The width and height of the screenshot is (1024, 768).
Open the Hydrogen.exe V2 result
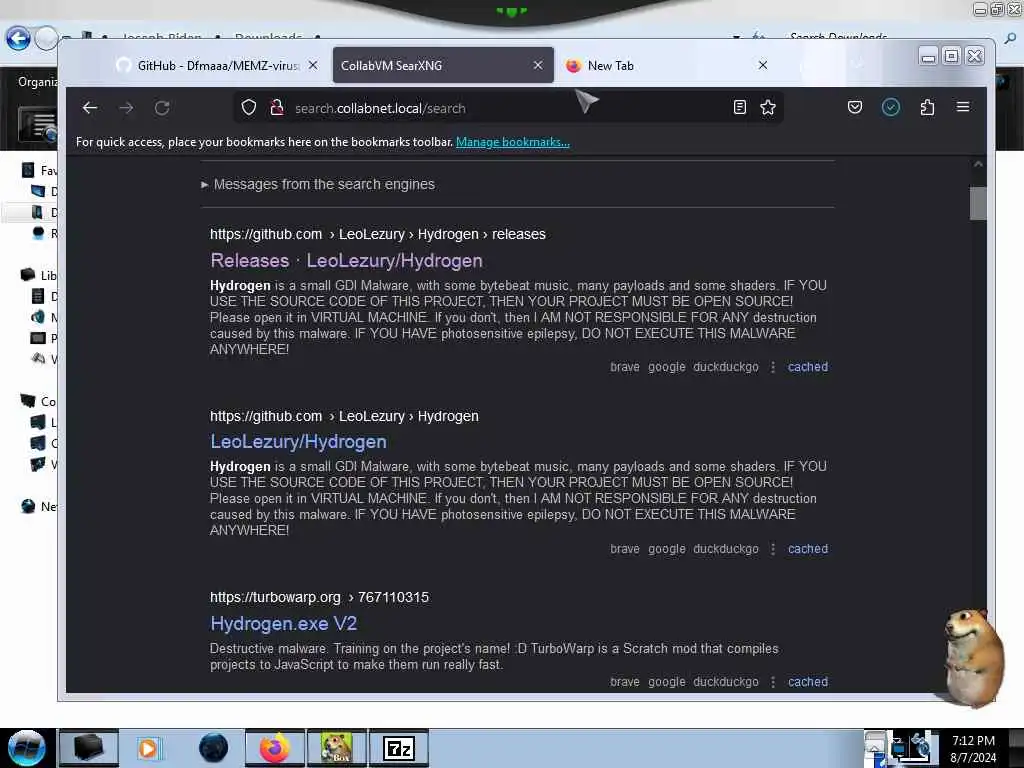coord(283,624)
